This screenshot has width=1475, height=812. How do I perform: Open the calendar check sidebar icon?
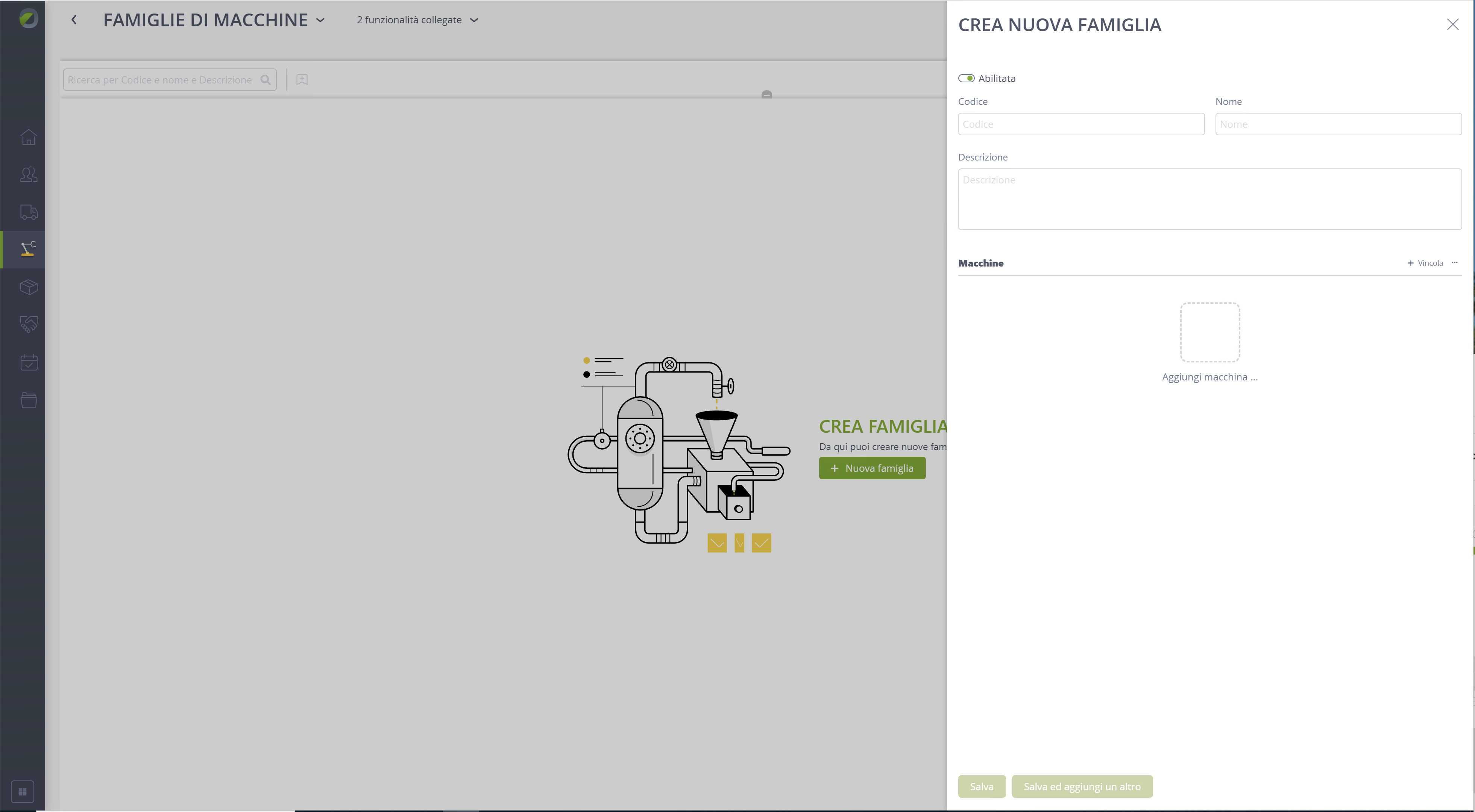(29, 362)
